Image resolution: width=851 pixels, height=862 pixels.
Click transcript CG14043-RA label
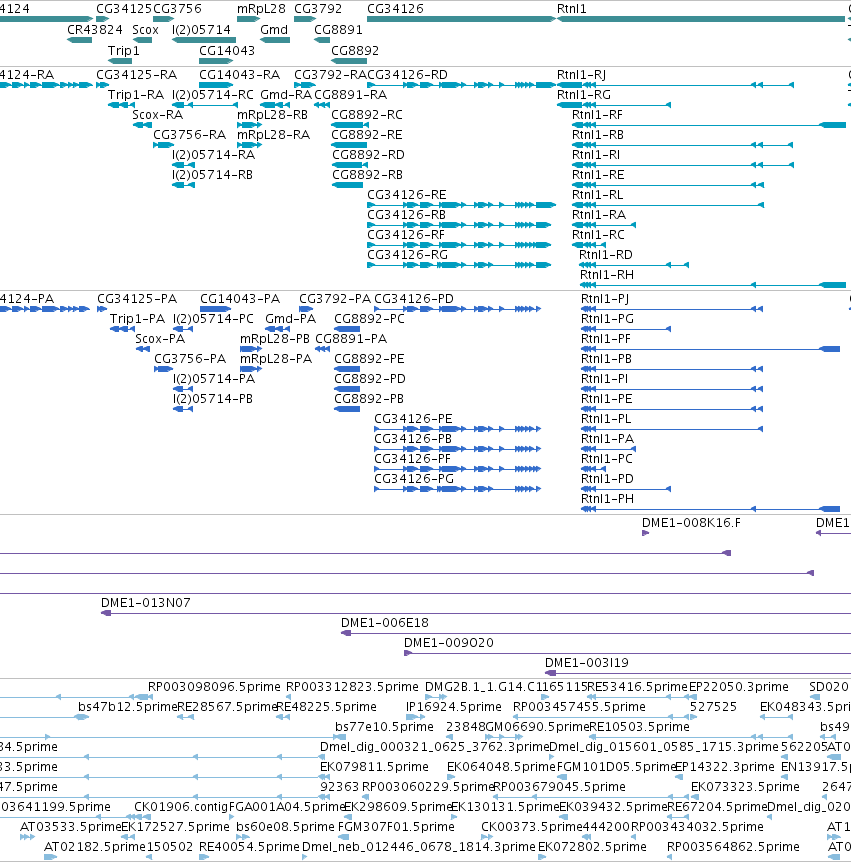[239, 75]
